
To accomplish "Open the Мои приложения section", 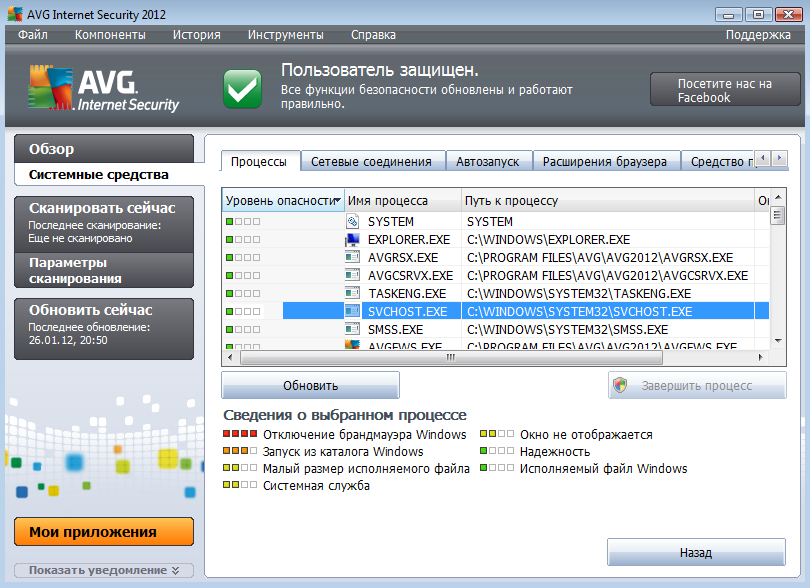I will click(x=104, y=532).
